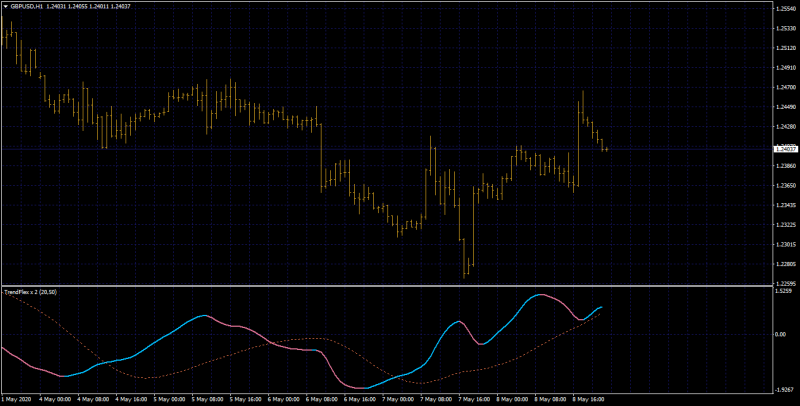
Task: Select the 1.24700 level on price axis
Action: pos(786,88)
